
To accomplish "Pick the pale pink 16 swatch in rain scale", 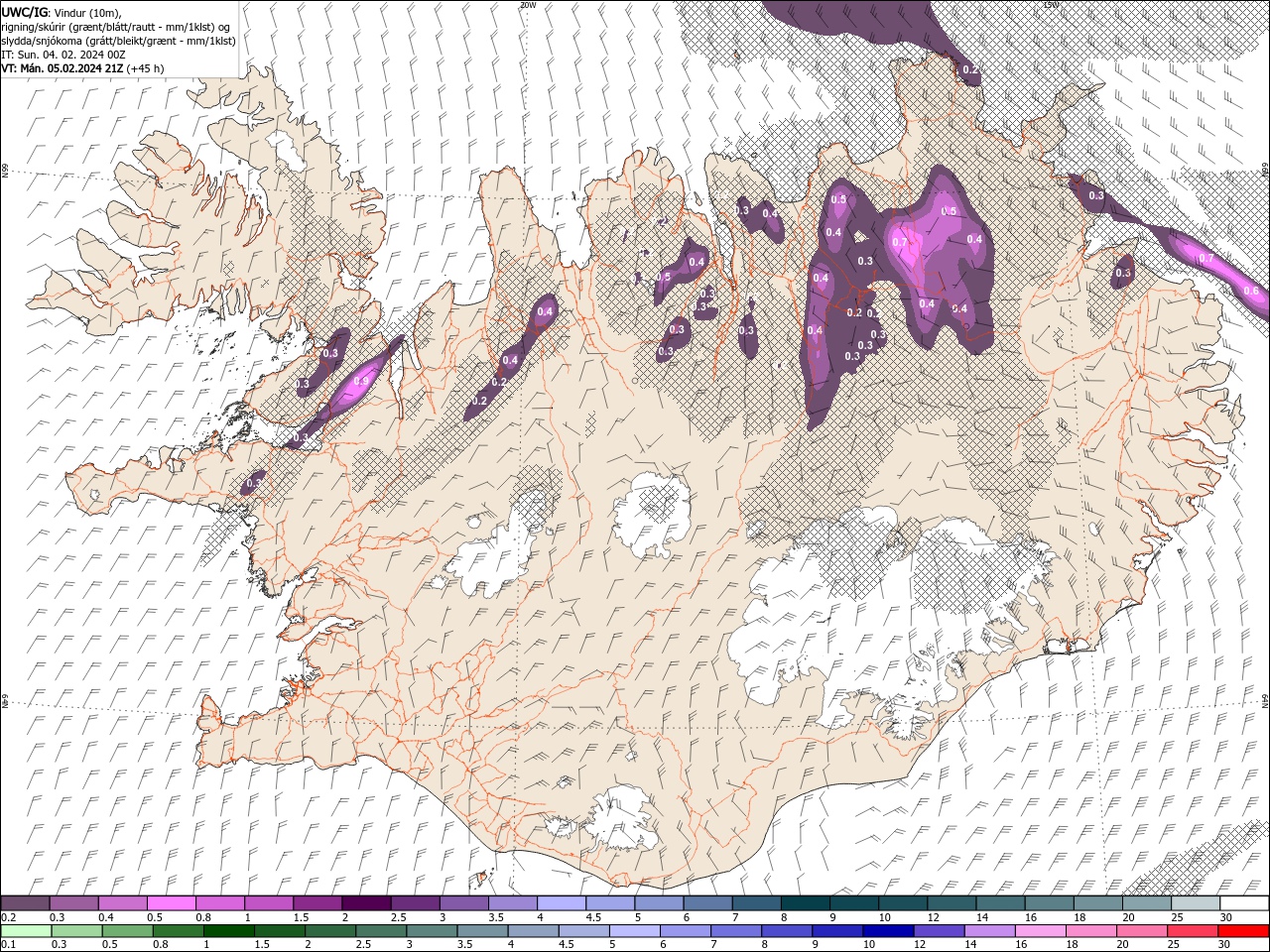I will point(1041,931).
